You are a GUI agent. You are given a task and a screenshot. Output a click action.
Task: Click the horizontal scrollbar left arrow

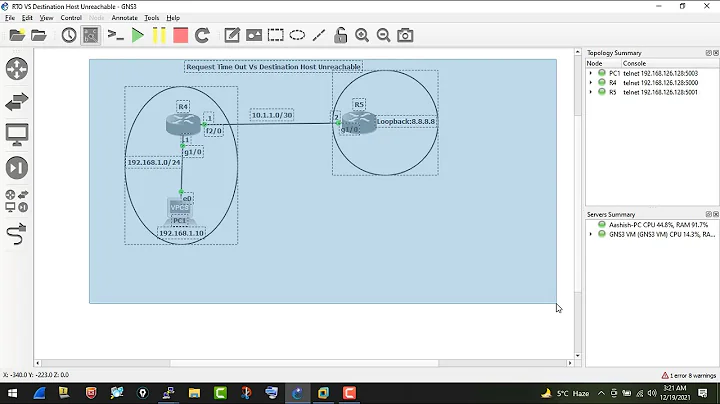click(38, 363)
